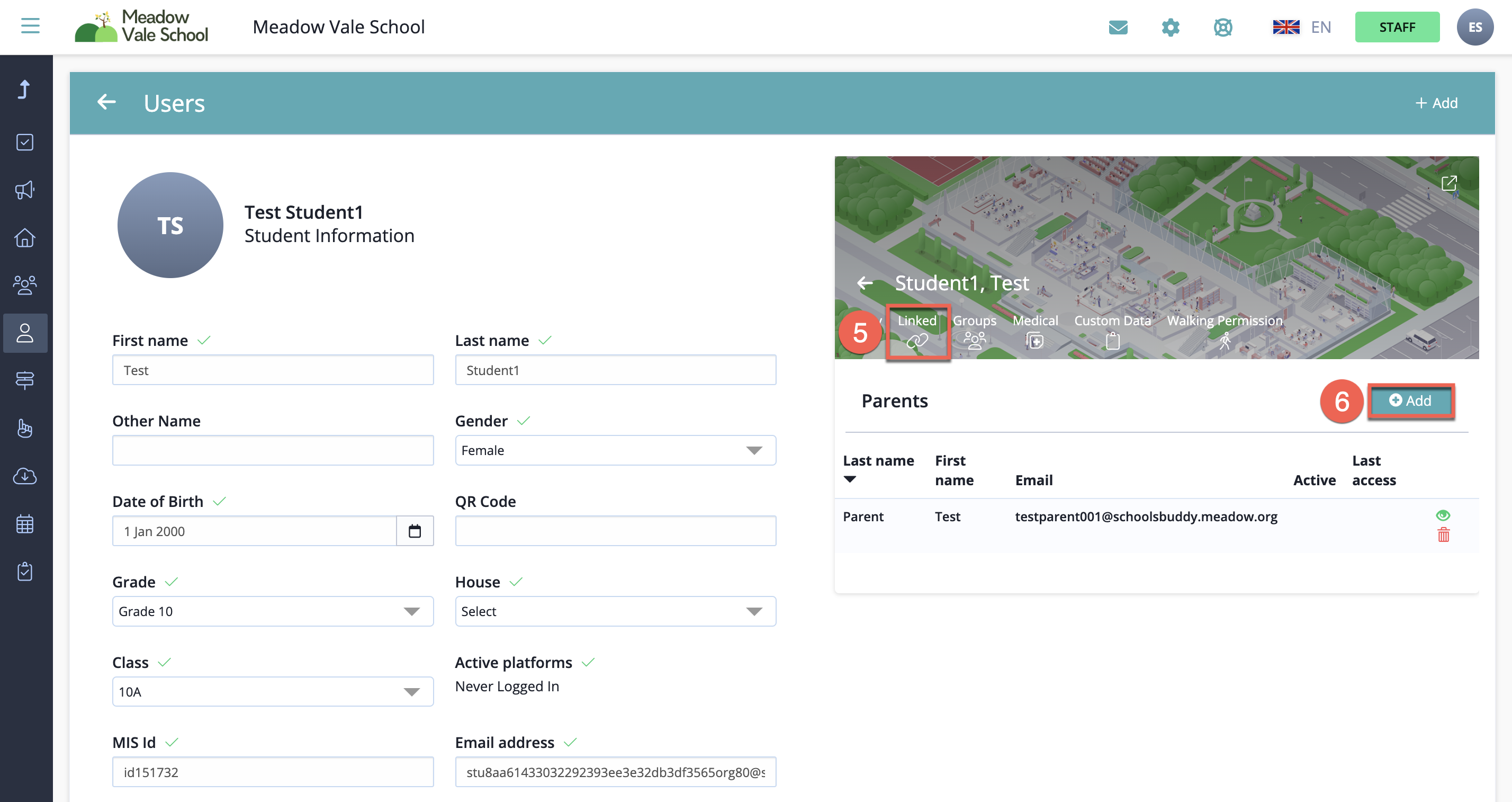
Task: Open the groups people sidebar icon
Action: 25,286
